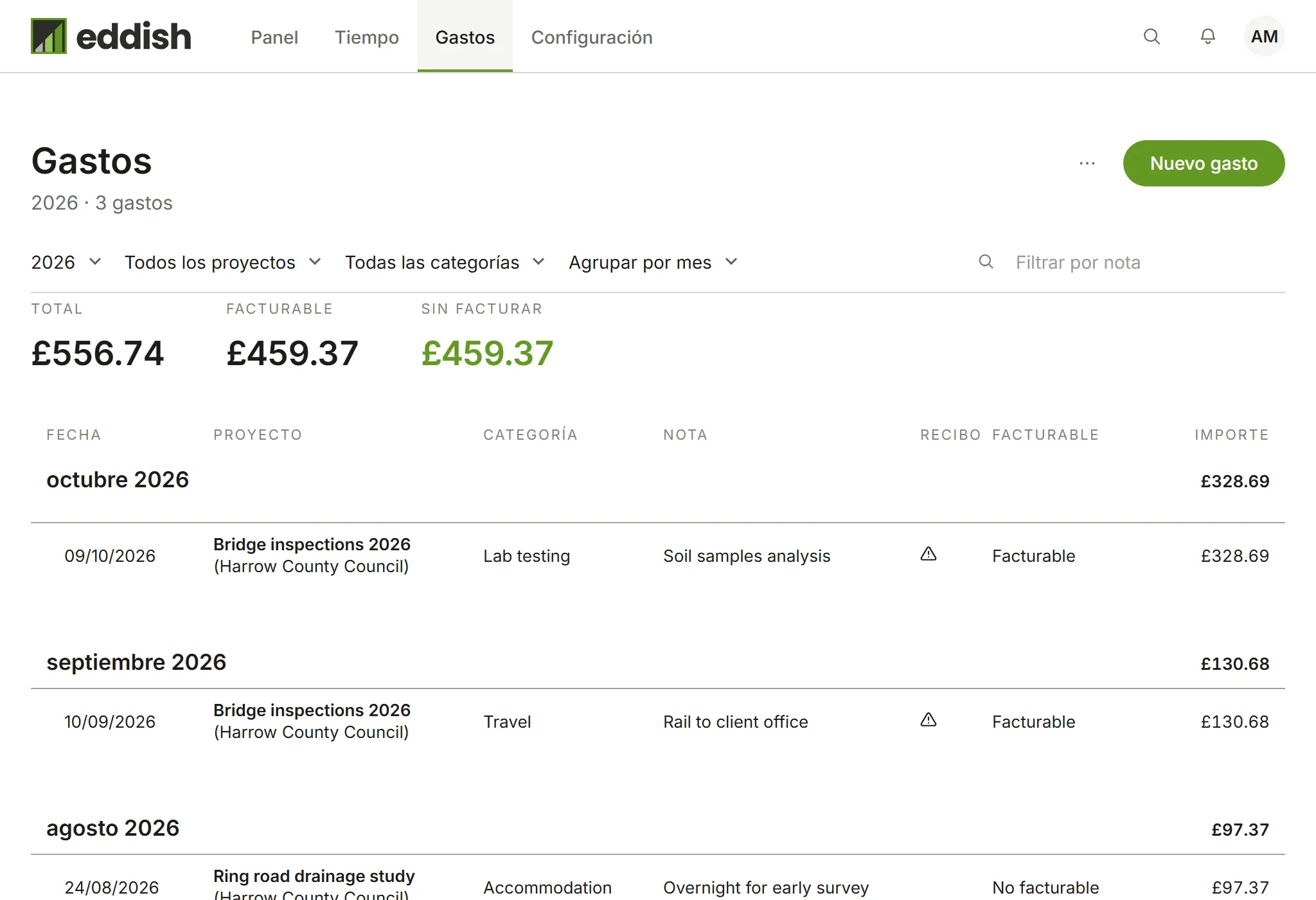Expand the Todas las categorías filter
The image size is (1316, 900).
[445, 262]
